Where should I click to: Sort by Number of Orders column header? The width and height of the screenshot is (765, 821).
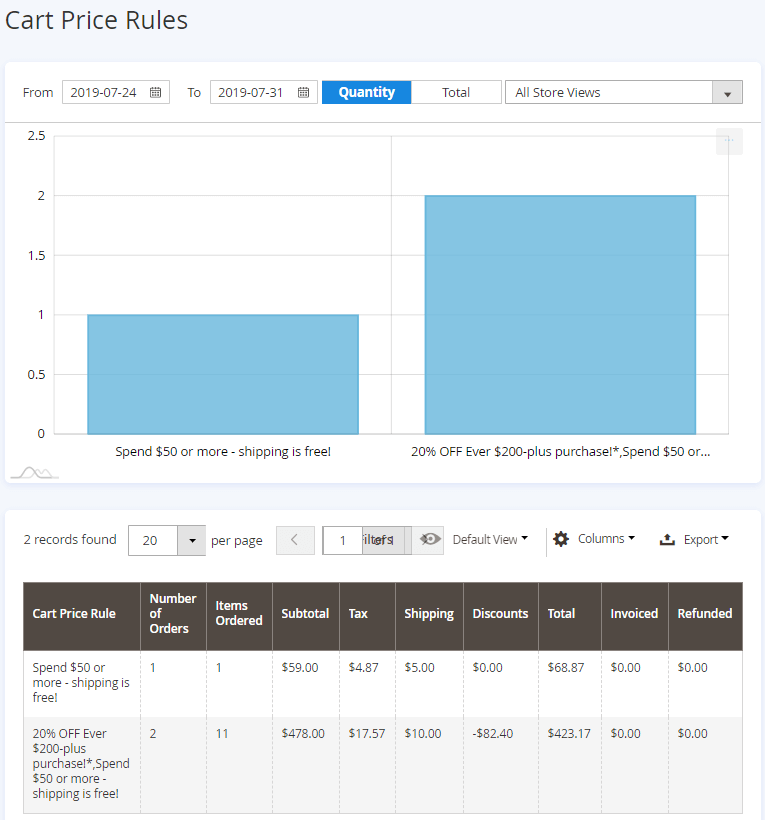click(173, 614)
